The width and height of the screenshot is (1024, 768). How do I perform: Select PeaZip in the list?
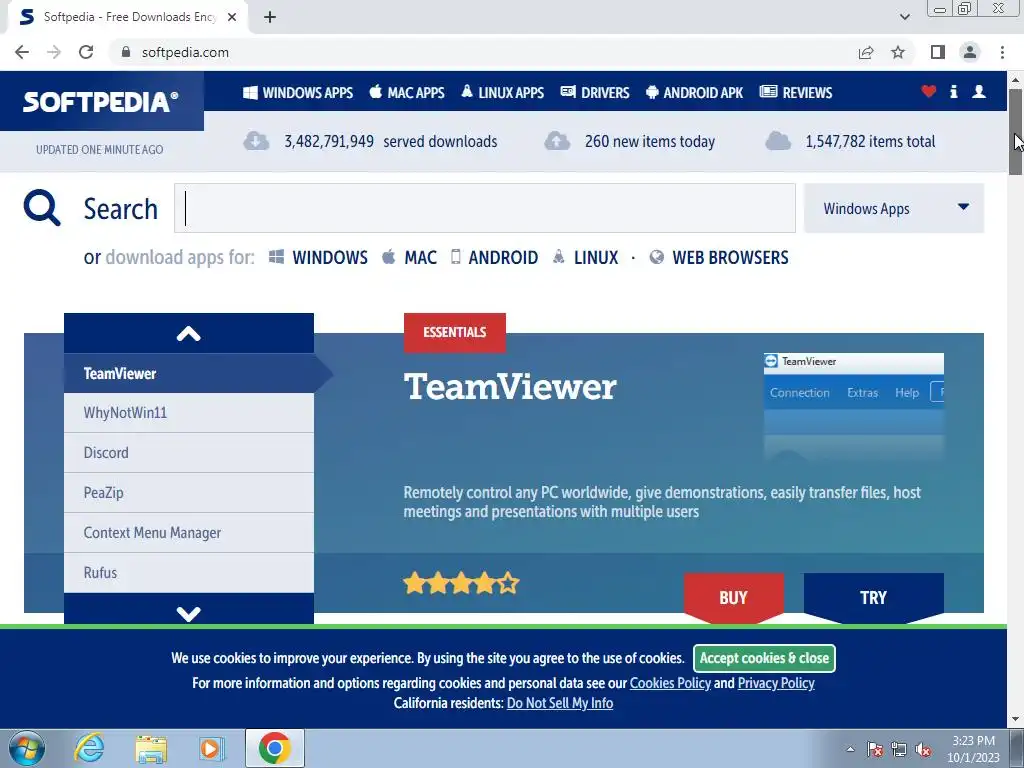coord(189,492)
